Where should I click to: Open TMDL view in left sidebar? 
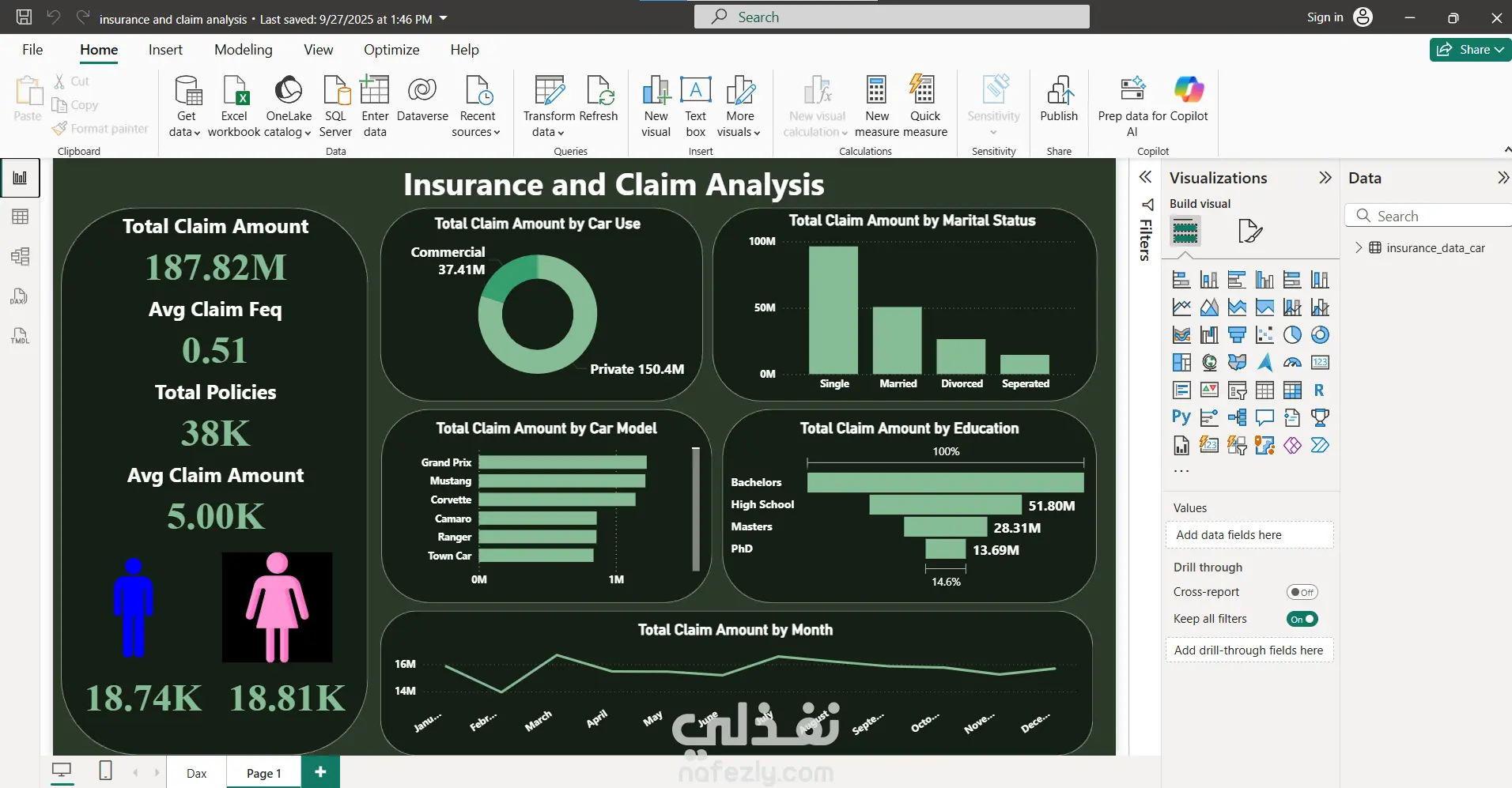point(21,335)
